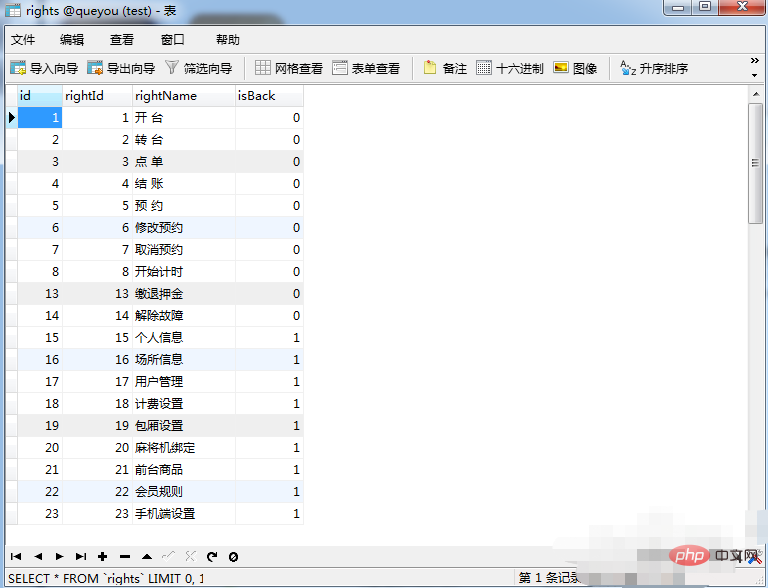
Task: Select the cell 麻将机绑定
Action: click(x=184, y=448)
